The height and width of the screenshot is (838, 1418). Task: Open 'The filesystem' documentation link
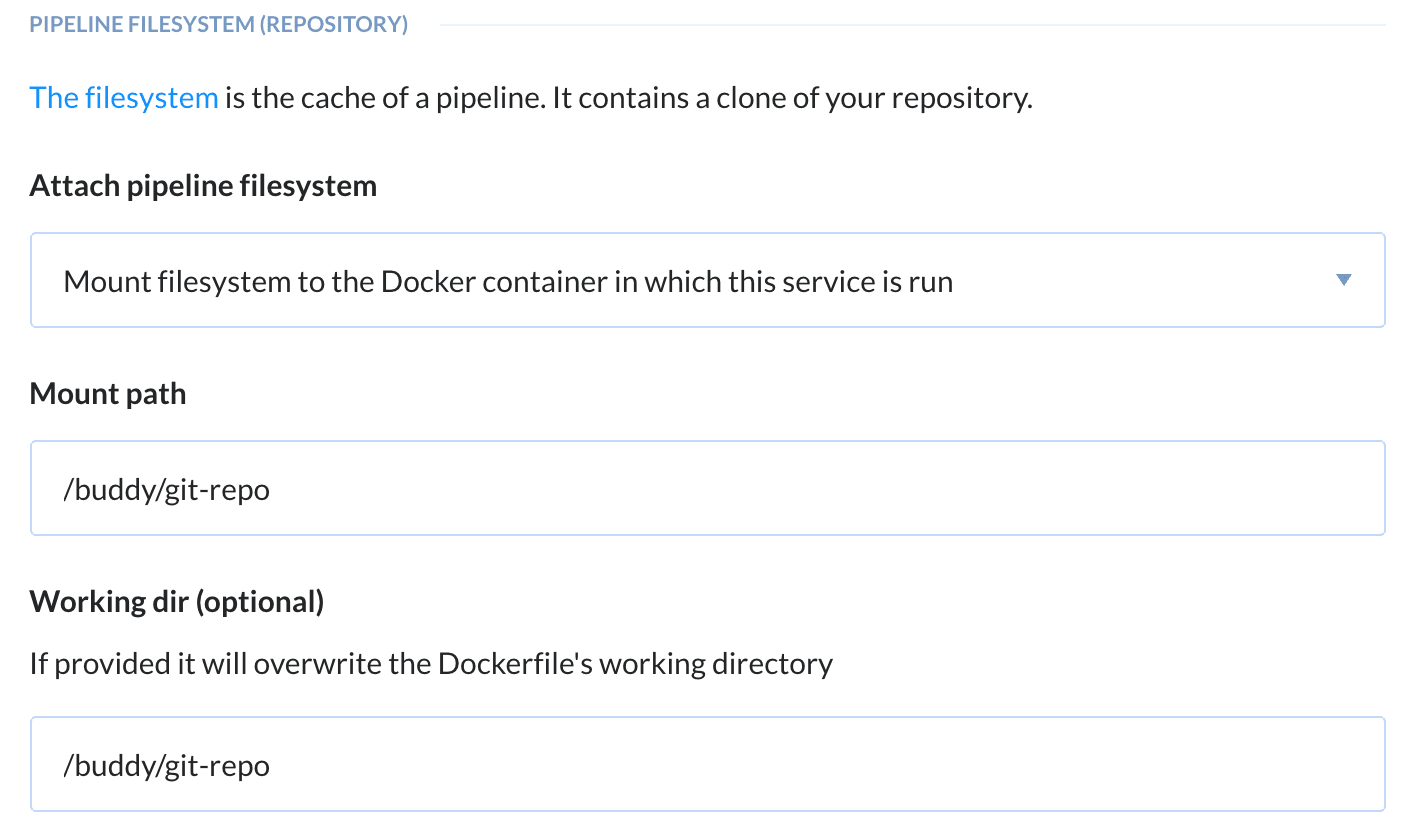[124, 98]
